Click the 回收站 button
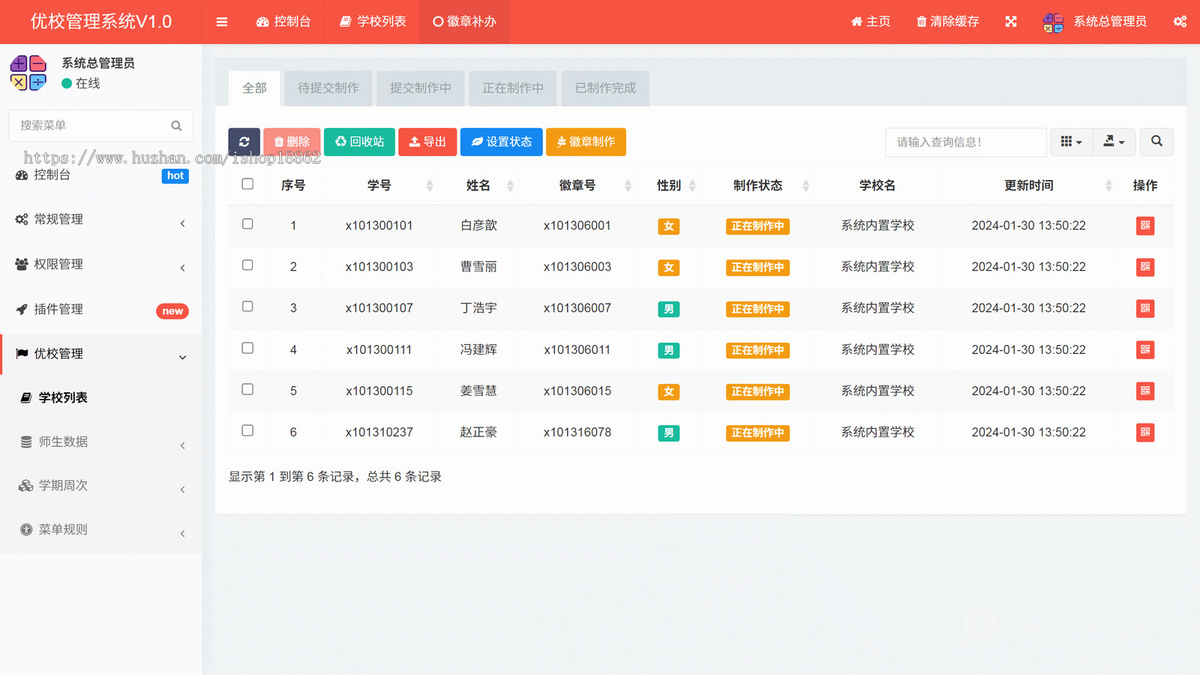 coord(359,142)
